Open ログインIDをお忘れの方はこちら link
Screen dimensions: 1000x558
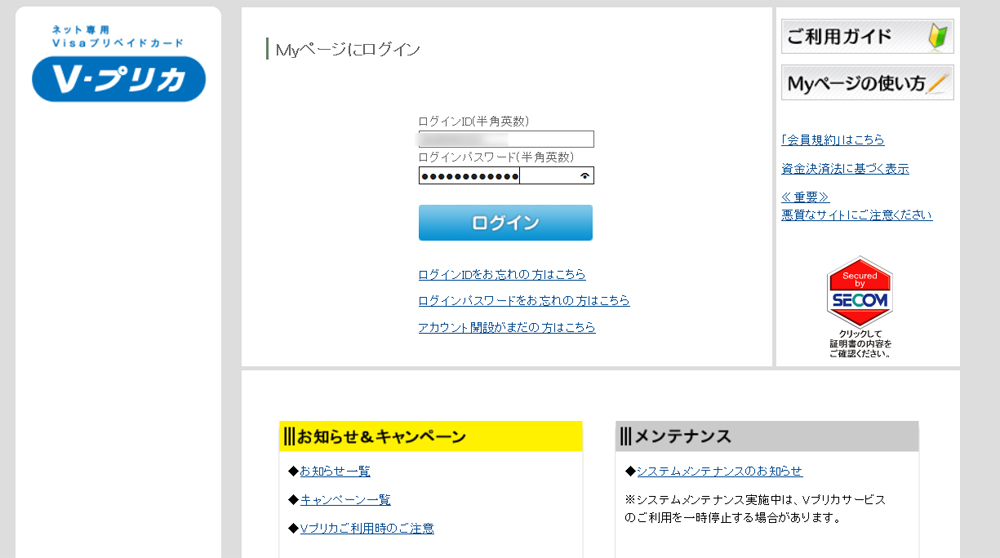(x=502, y=274)
